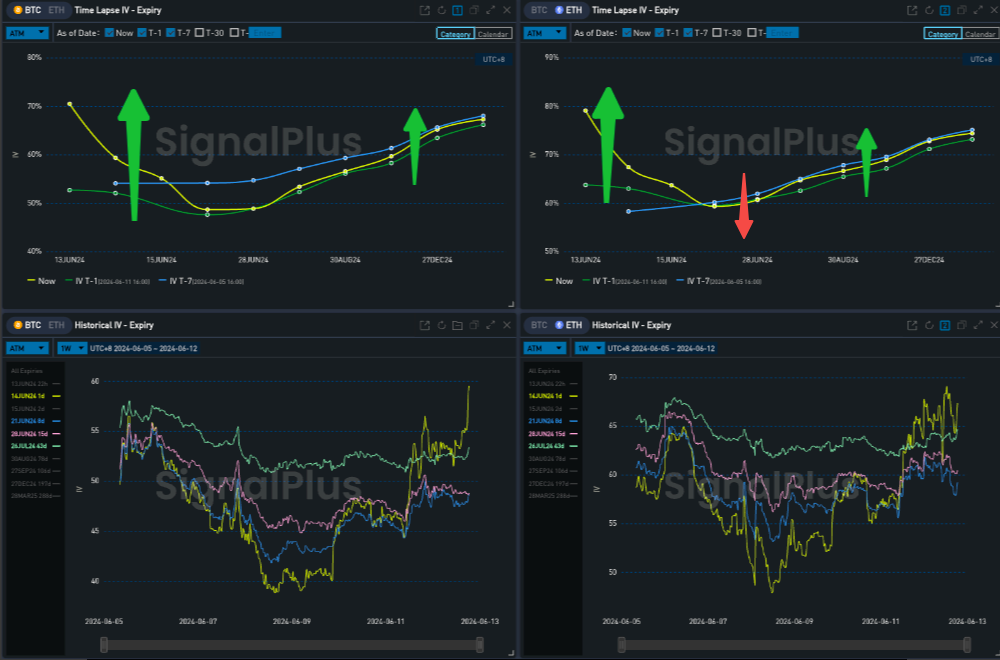Select 21JUN24 expiry in BTC Historical legend

pos(27,421)
